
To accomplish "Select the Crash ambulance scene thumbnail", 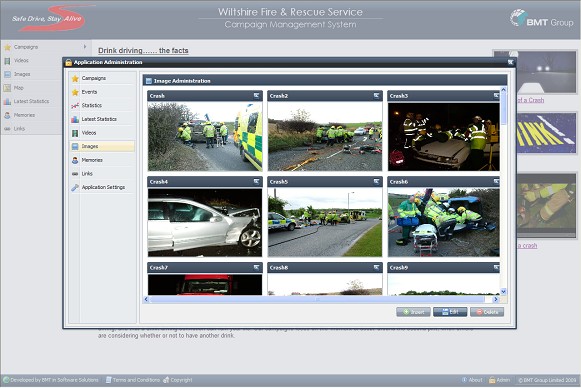I will [205, 136].
